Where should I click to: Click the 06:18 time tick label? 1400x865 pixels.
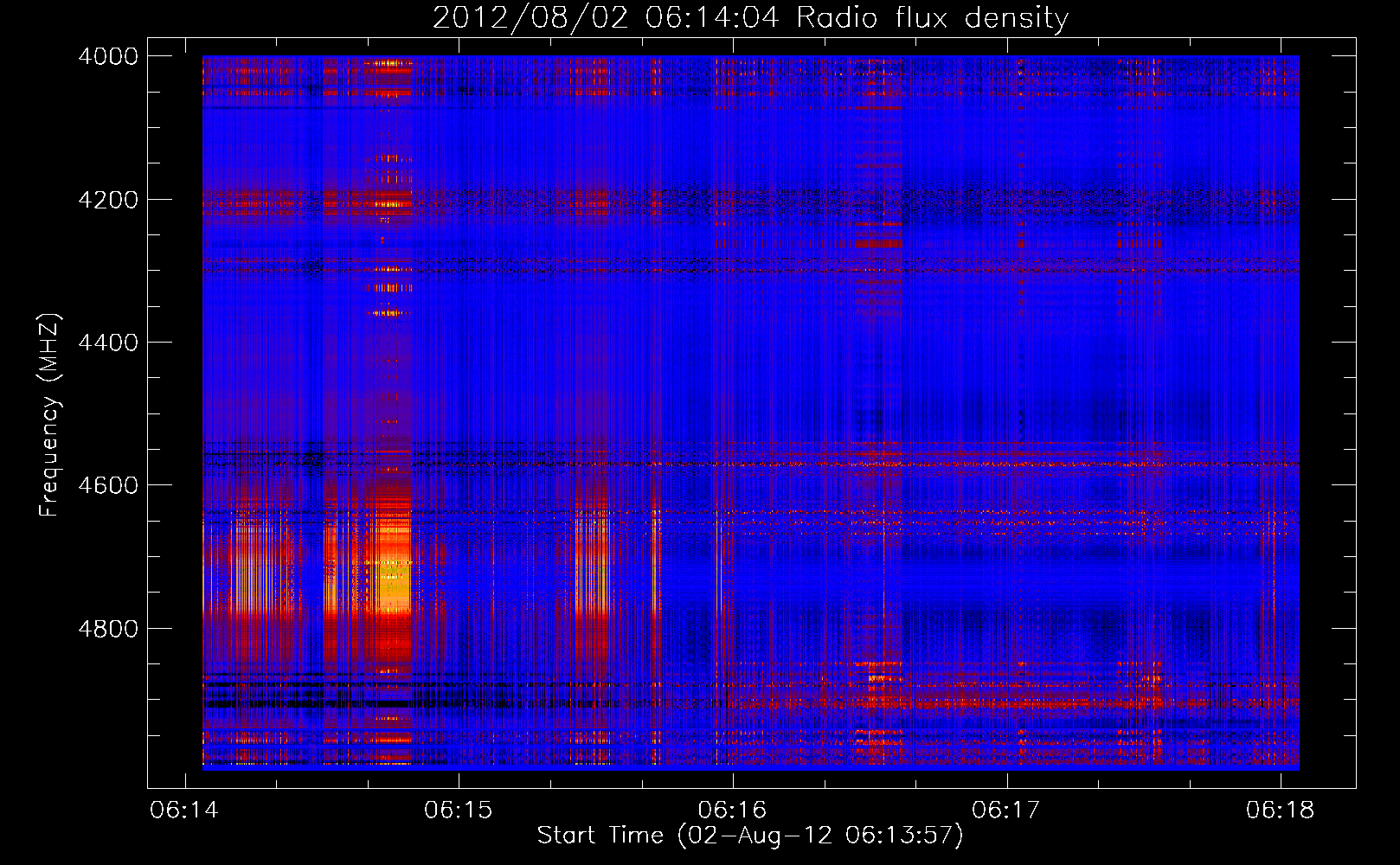tap(1281, 810)
